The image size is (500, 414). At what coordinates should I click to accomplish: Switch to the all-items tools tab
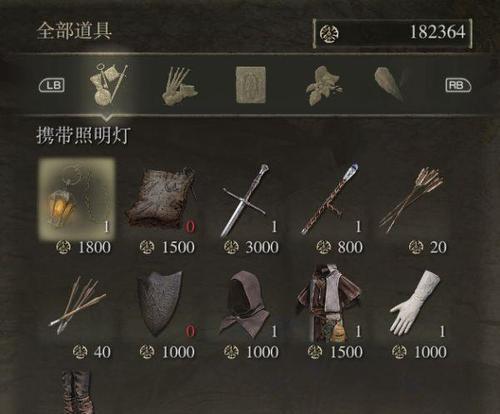point(107,85)
